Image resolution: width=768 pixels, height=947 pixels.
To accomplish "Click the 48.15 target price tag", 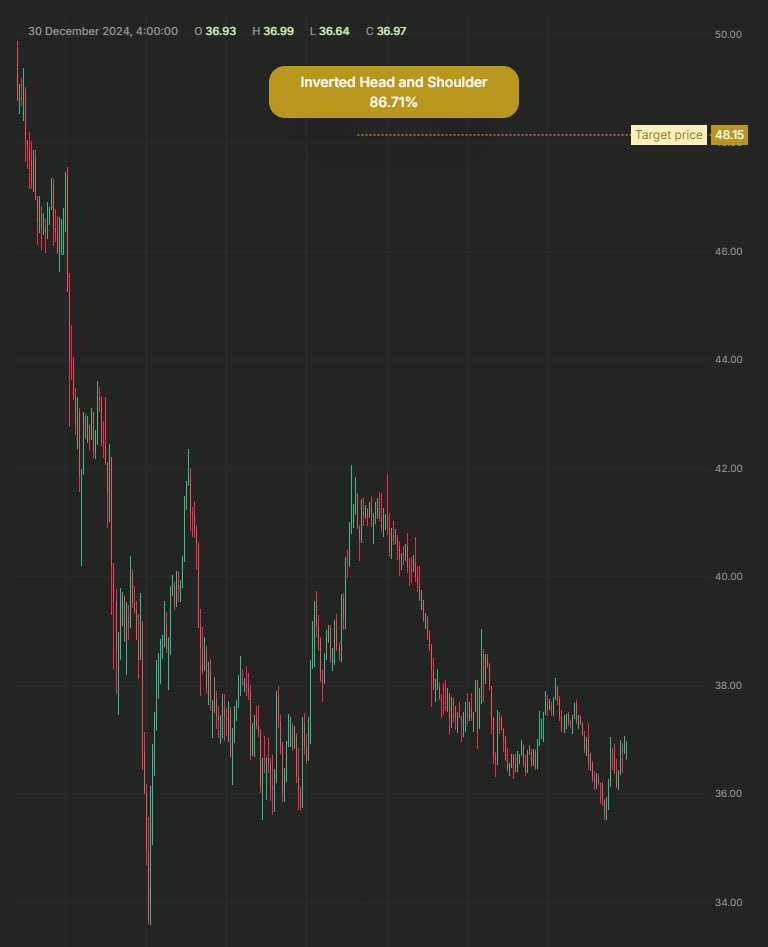I will (x=729, y=135).
